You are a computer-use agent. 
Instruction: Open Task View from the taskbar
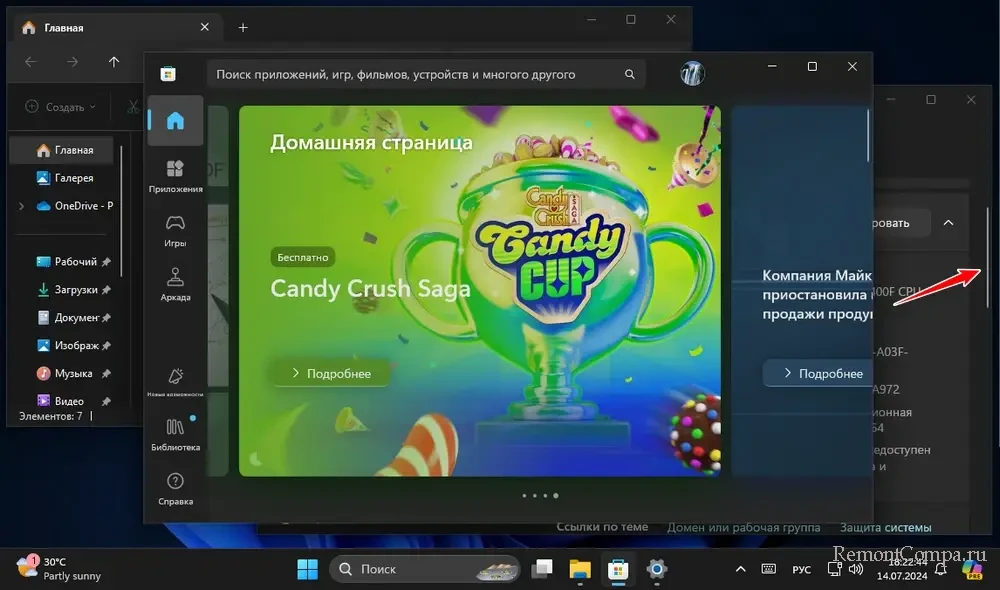542,569
